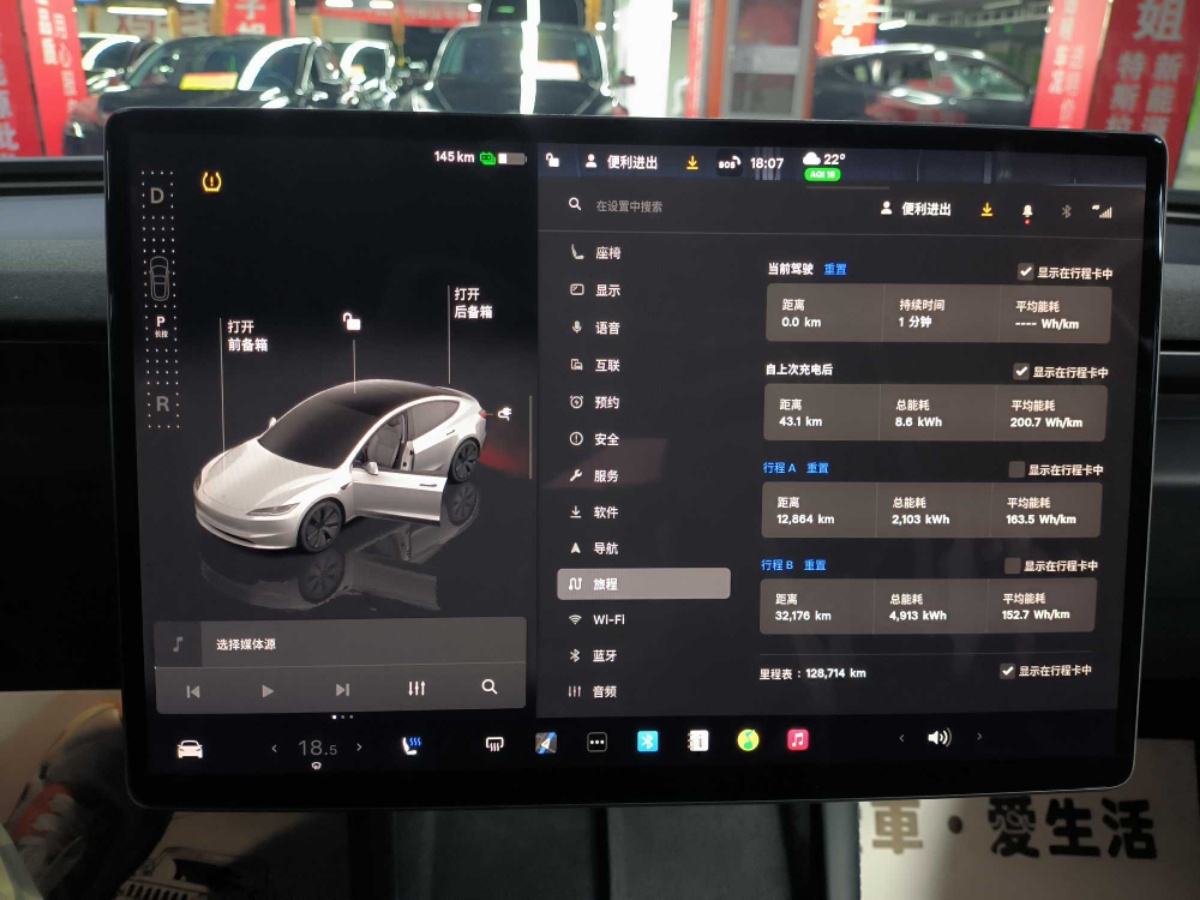Lower the cabin temperature with the left arrow
This screenshot has width=1200, height=900.
point(275,748)
